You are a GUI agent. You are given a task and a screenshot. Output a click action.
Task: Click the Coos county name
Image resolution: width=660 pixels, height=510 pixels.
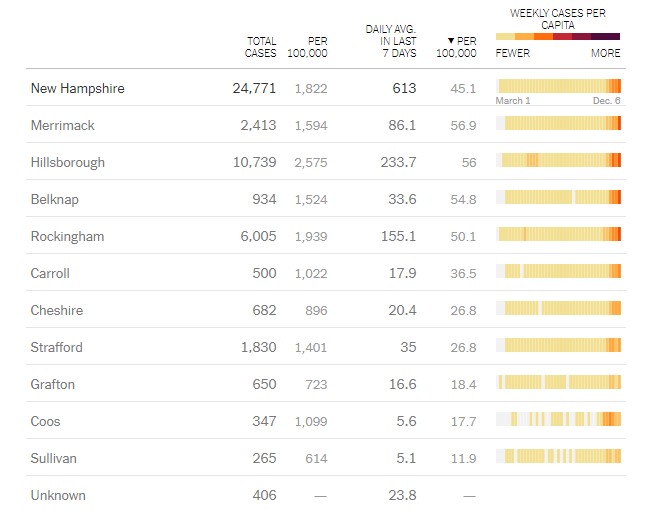47,421
